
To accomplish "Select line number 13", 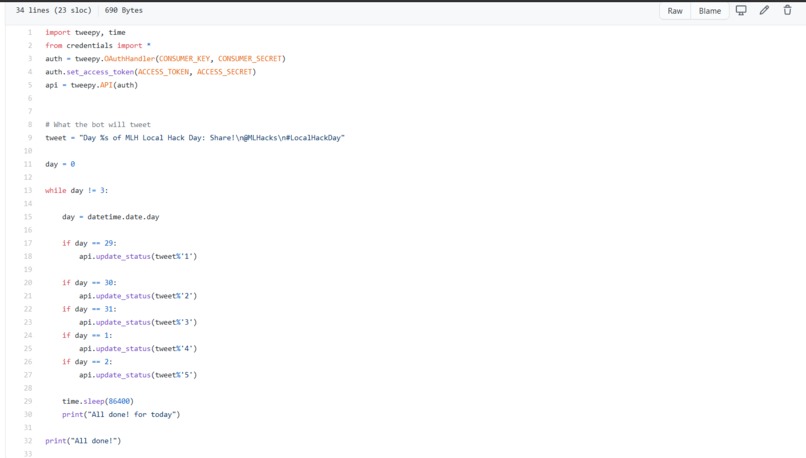I will [x=28, y=191].
